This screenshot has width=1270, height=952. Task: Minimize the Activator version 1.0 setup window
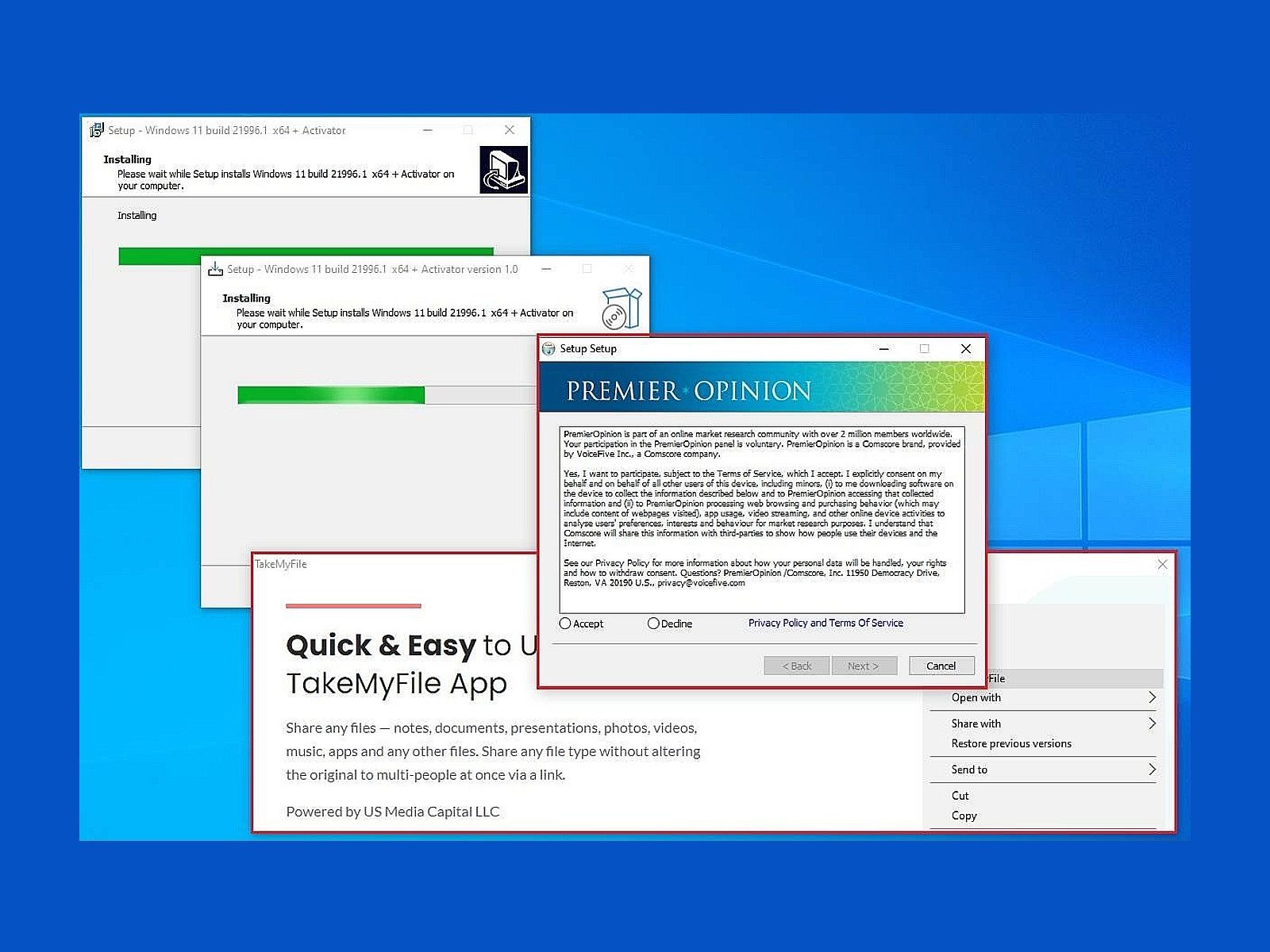coord(546,269)
